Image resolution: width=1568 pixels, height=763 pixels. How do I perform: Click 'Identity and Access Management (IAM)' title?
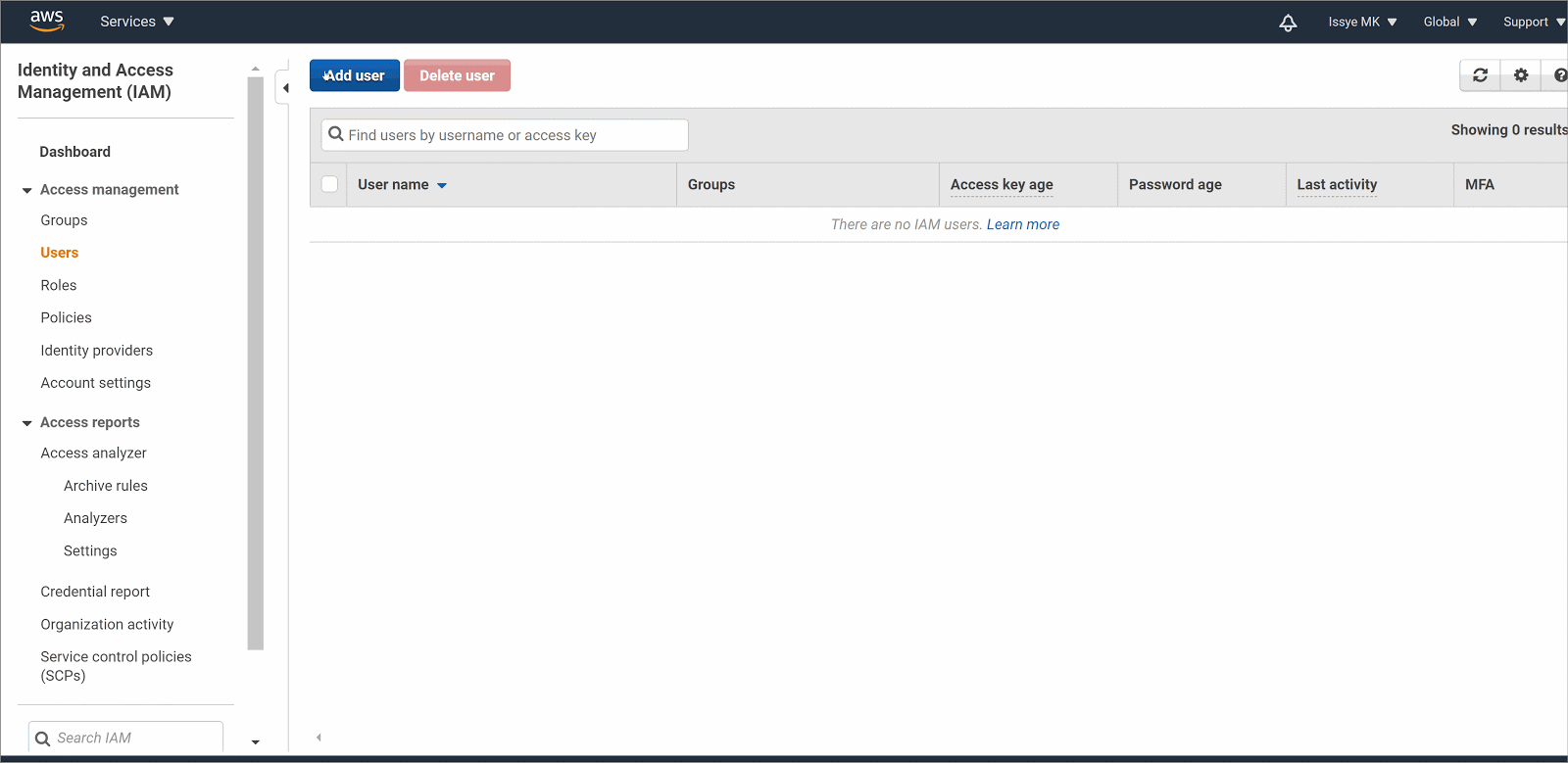95,80
